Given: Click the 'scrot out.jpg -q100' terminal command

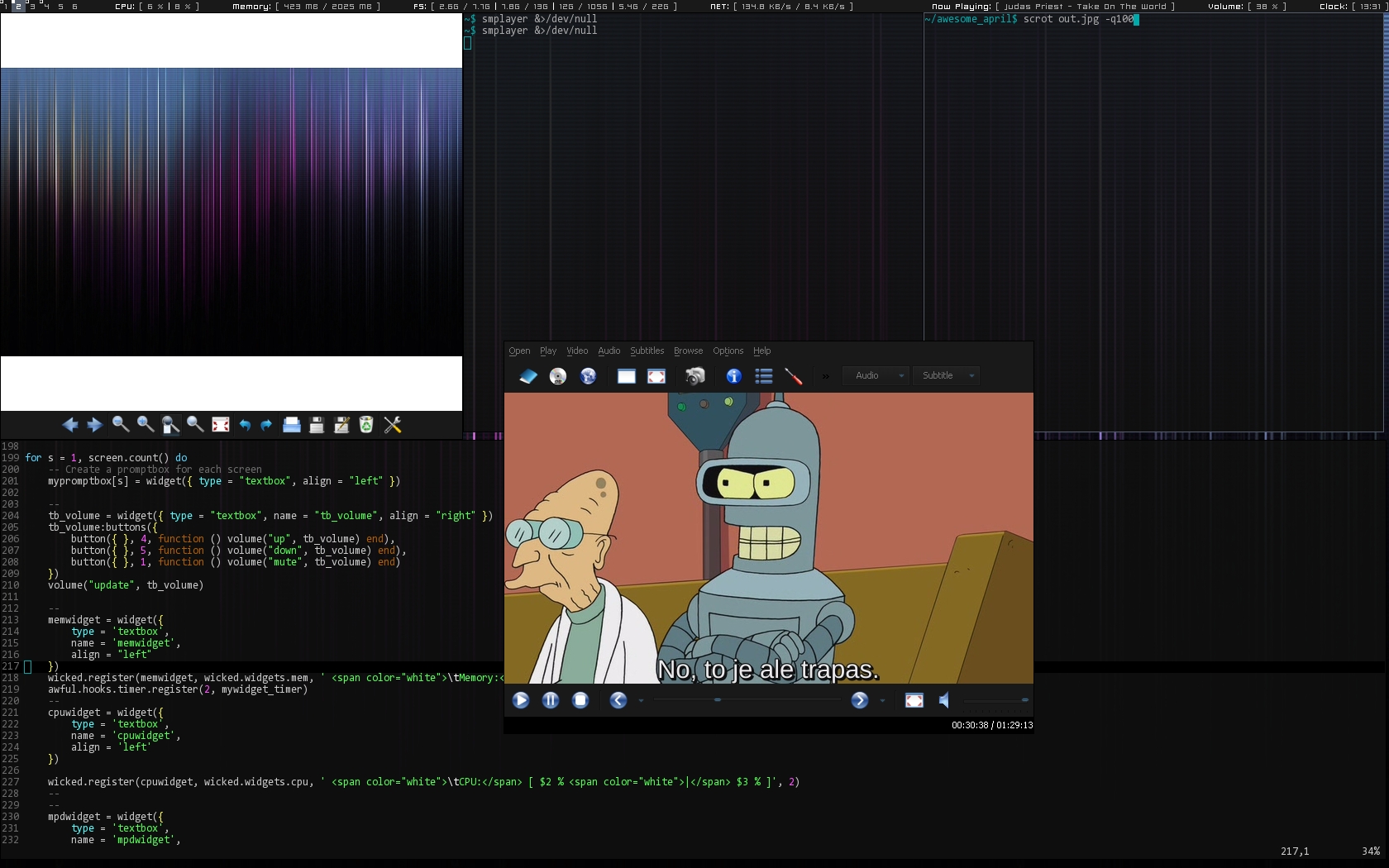Looking at the screenshot, I should point(1078,19).
